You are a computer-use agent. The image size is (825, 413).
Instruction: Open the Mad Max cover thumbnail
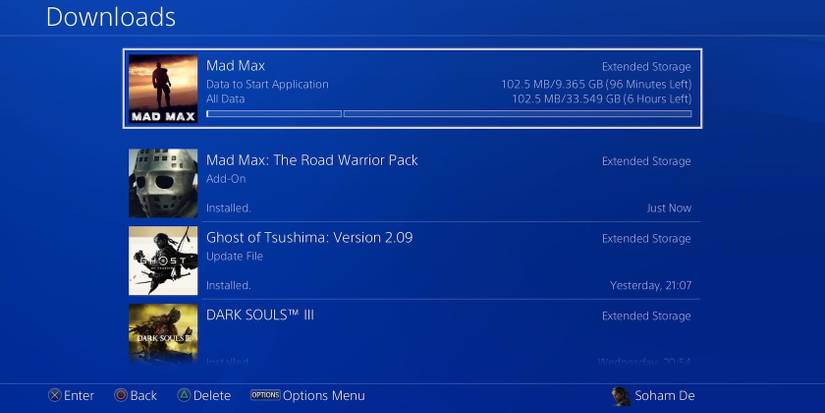[163, 88]
